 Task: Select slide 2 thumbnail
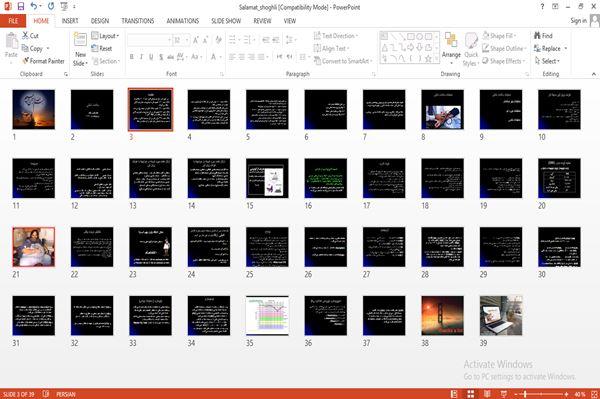(x=92, y=109)
